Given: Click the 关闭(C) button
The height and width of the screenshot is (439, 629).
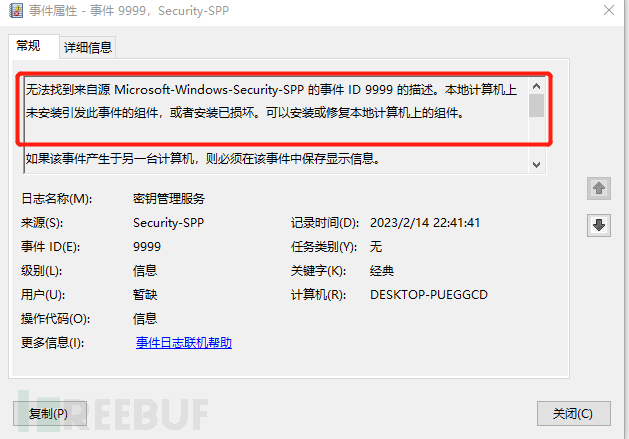Looking at the screenshot, I should click(x=574, y=413).
